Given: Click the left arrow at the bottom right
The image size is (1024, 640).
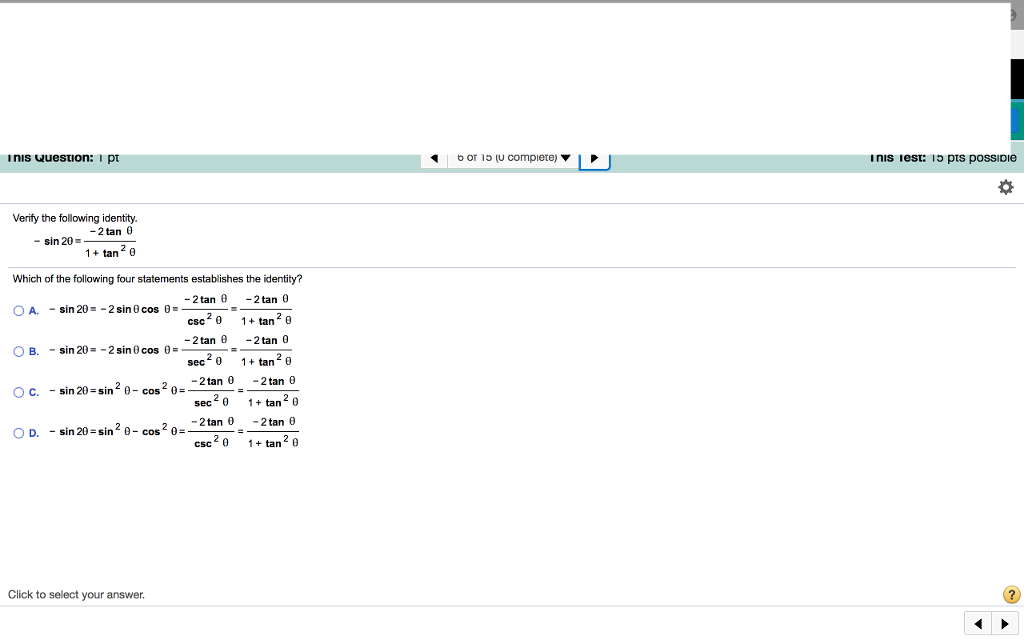Looking at the screenshot, I should click(x=977, y=623).
